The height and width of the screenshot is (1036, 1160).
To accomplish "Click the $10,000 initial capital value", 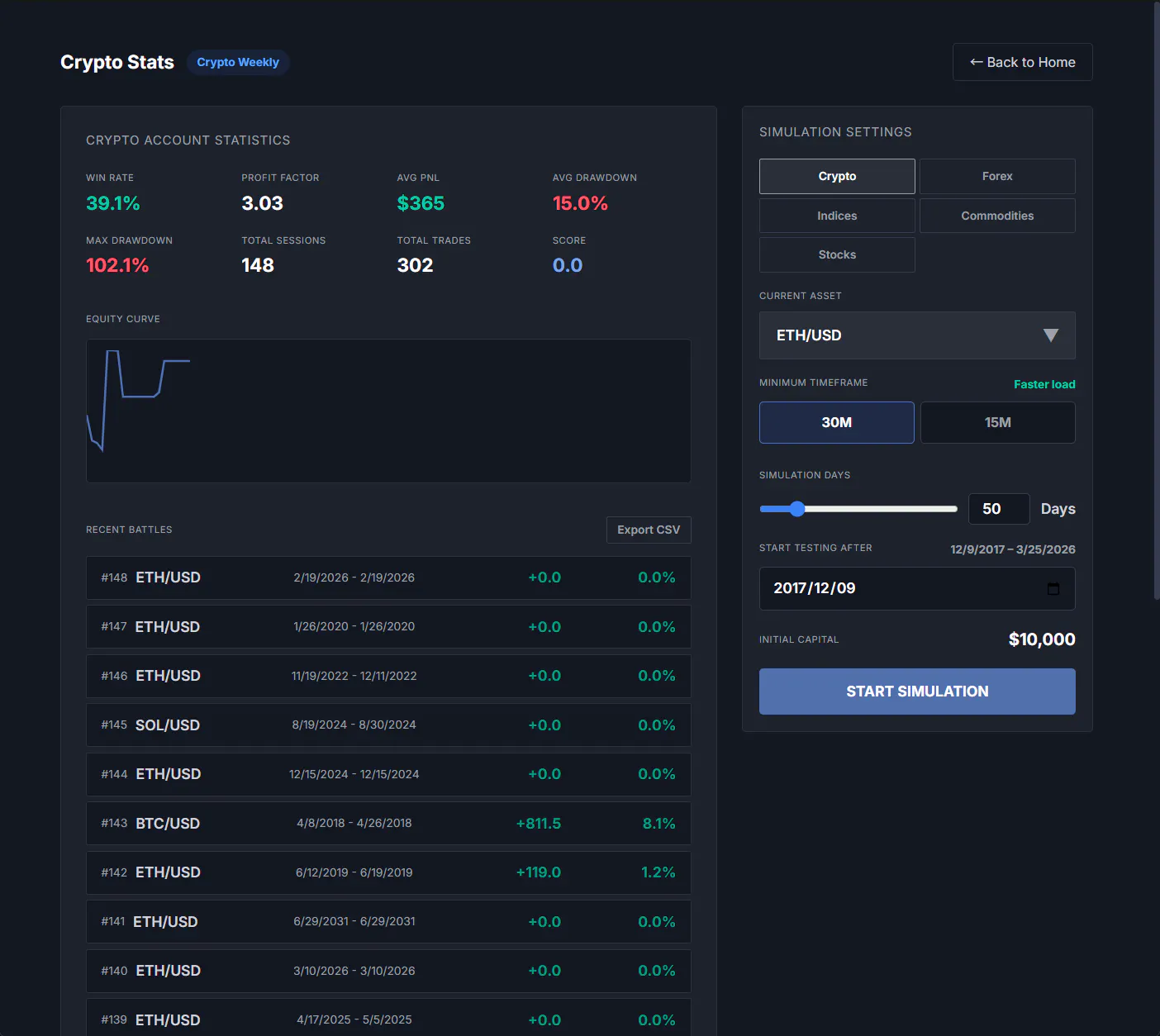I will [x=1042, y=639].
